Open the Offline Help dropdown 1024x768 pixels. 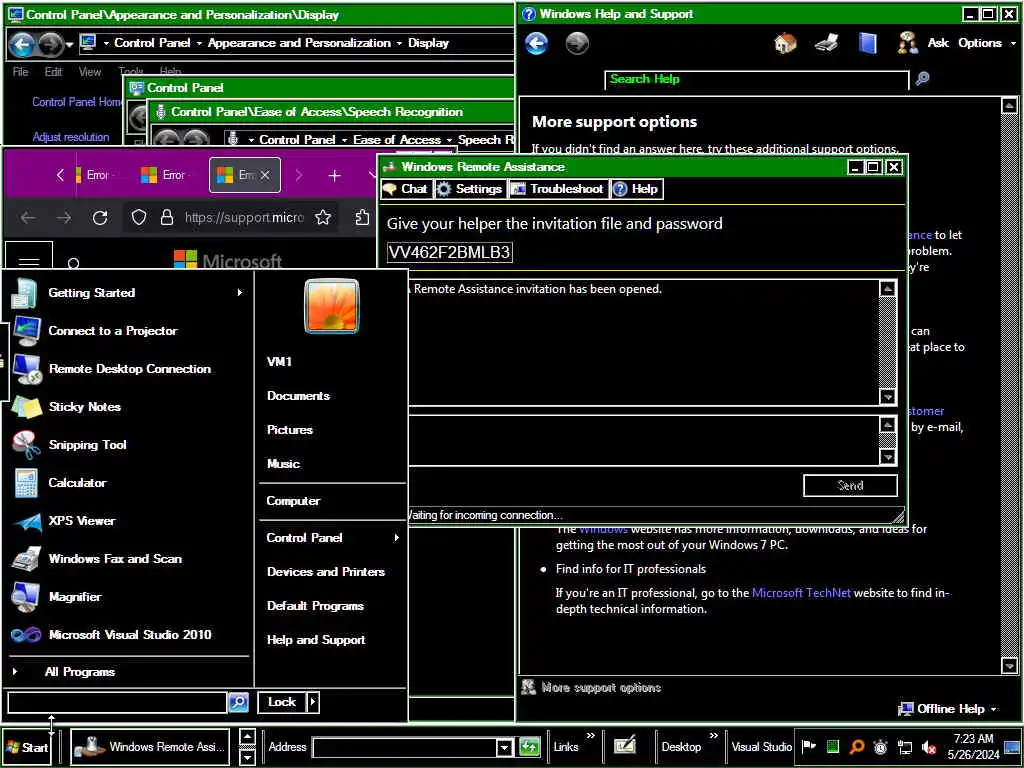click(948, 709)
